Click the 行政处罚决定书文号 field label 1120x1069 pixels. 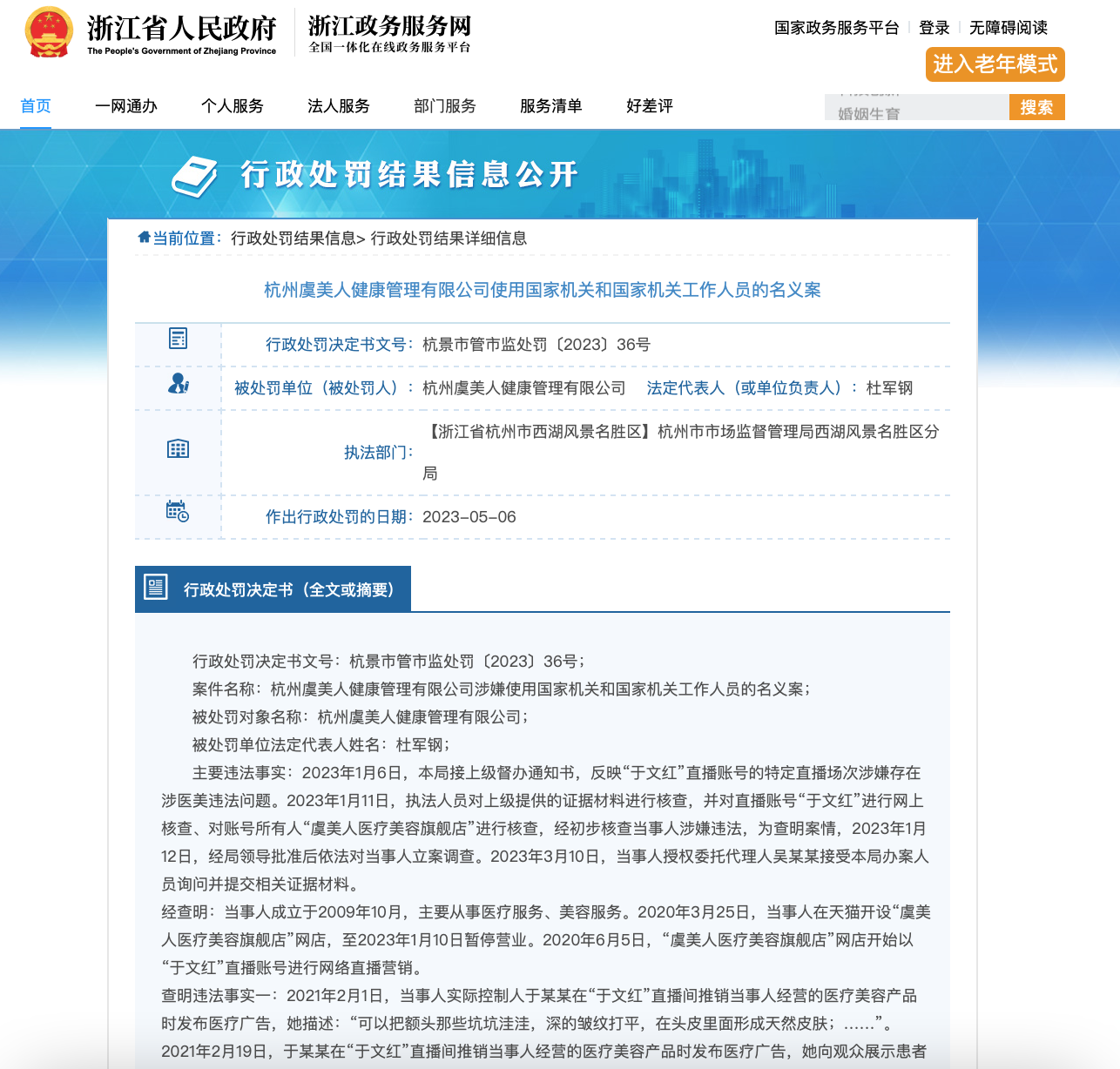[x=340, y=345]
